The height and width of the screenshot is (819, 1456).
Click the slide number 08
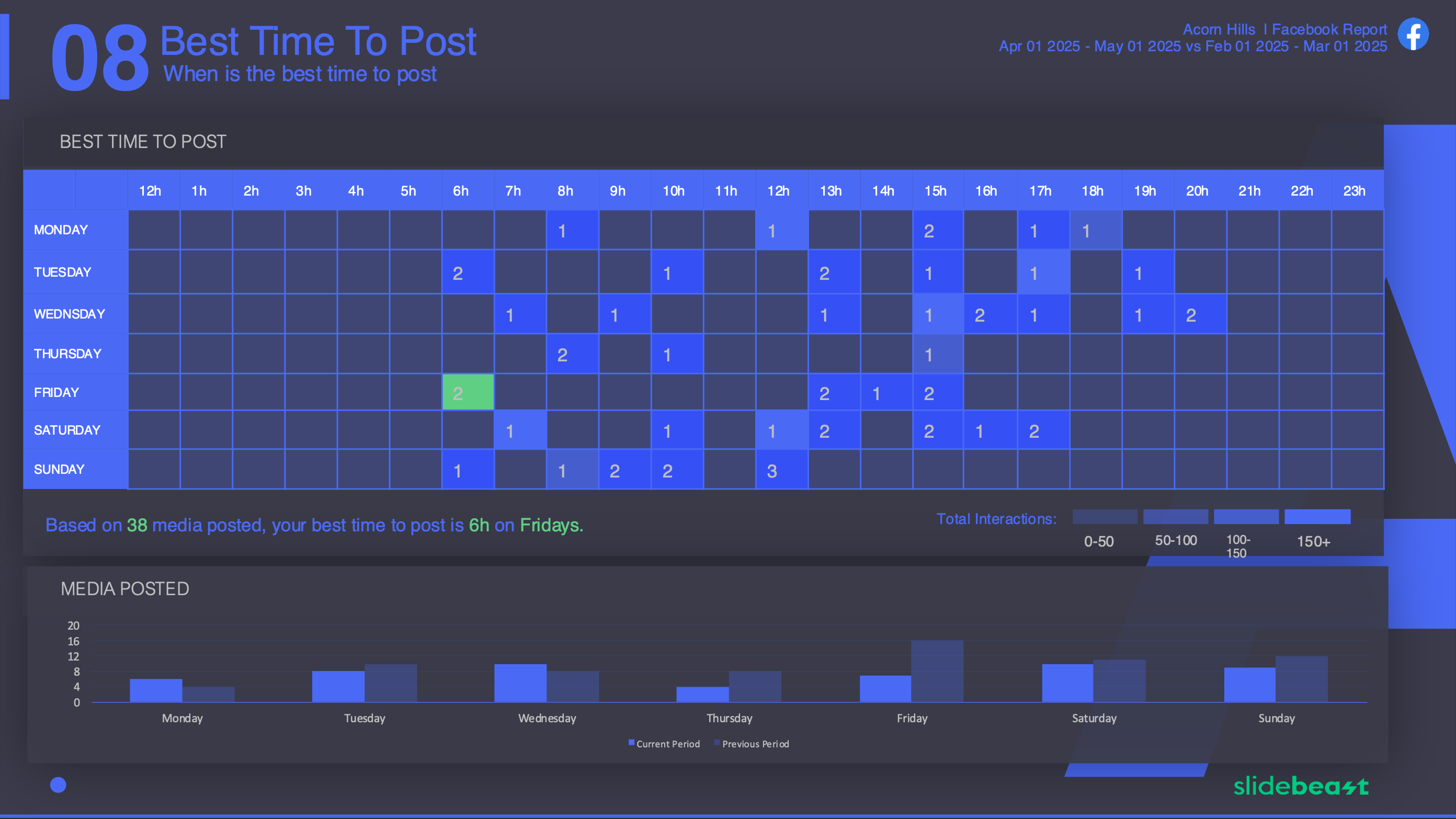tap(100, 57)
